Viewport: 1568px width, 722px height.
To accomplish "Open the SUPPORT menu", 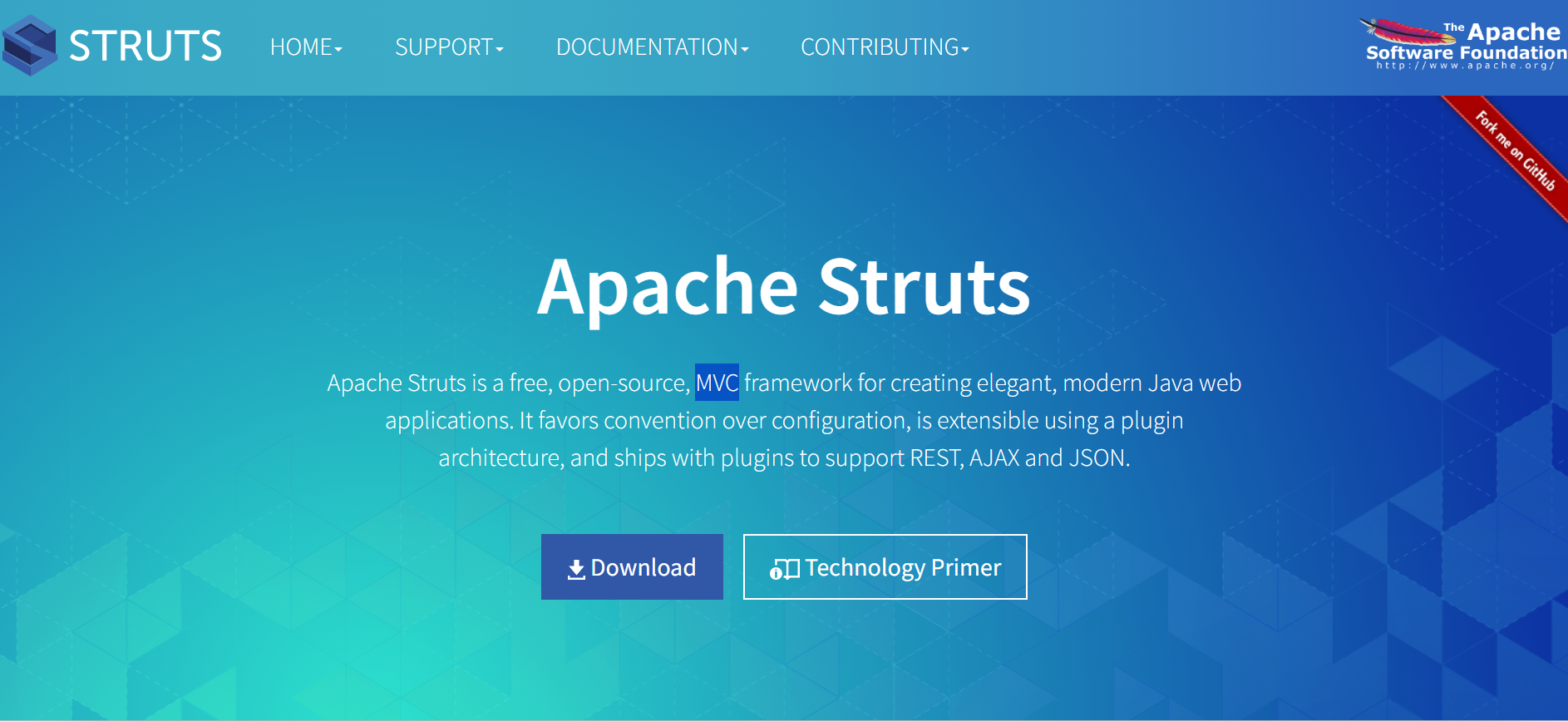I will [444, 47].
